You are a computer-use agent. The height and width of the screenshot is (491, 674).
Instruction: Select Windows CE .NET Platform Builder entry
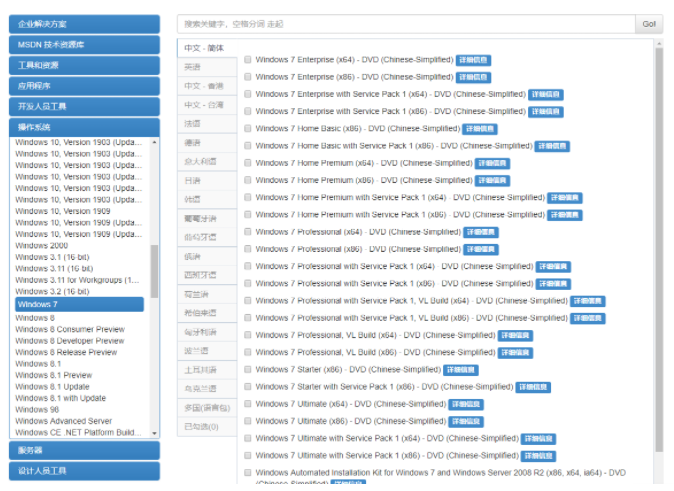click(x=80, y=432)
